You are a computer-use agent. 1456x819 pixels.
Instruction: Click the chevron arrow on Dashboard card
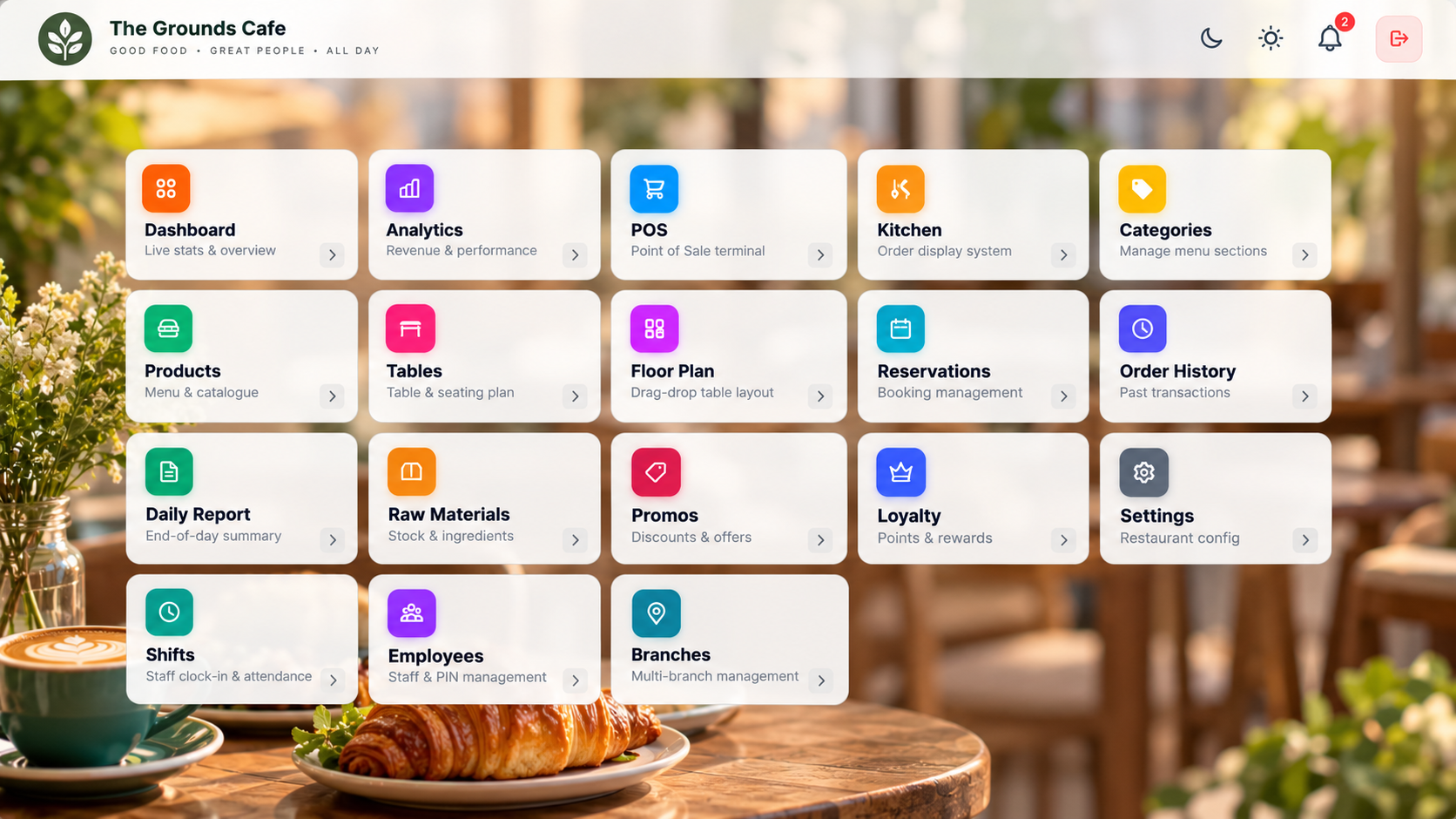pos(332,255)
